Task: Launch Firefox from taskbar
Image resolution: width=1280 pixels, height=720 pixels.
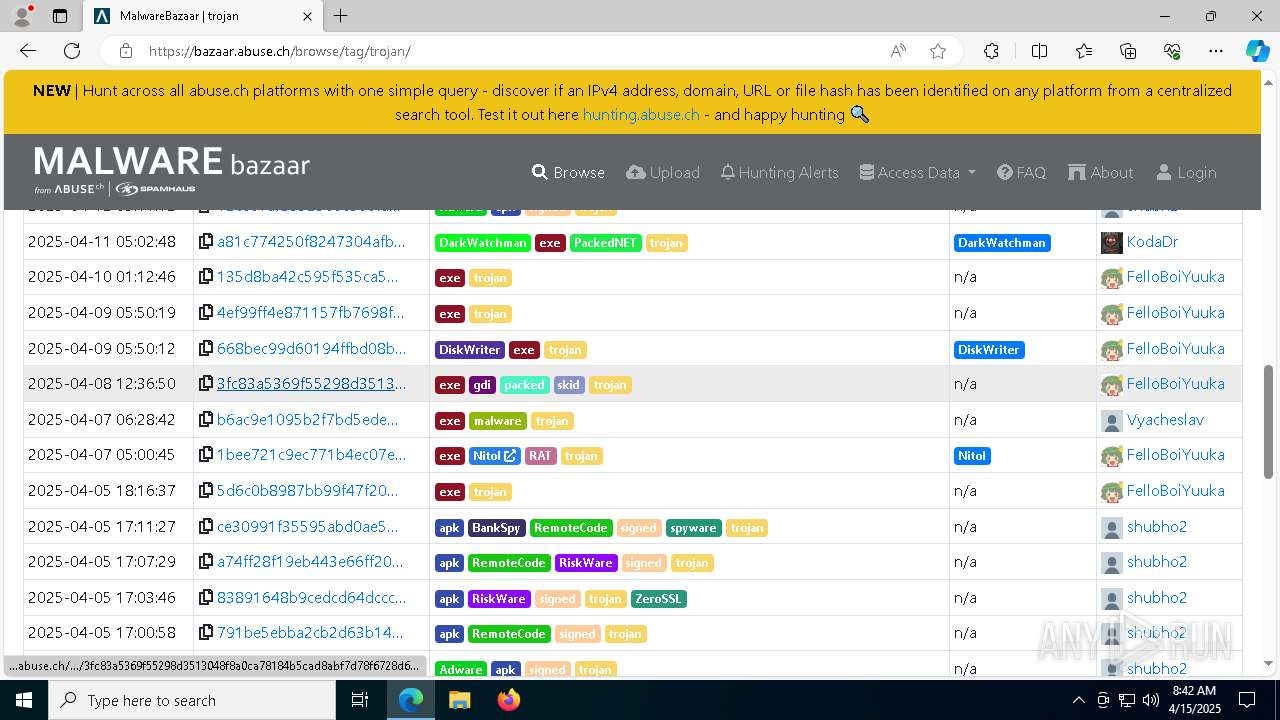Action: [x=508, y=700]
